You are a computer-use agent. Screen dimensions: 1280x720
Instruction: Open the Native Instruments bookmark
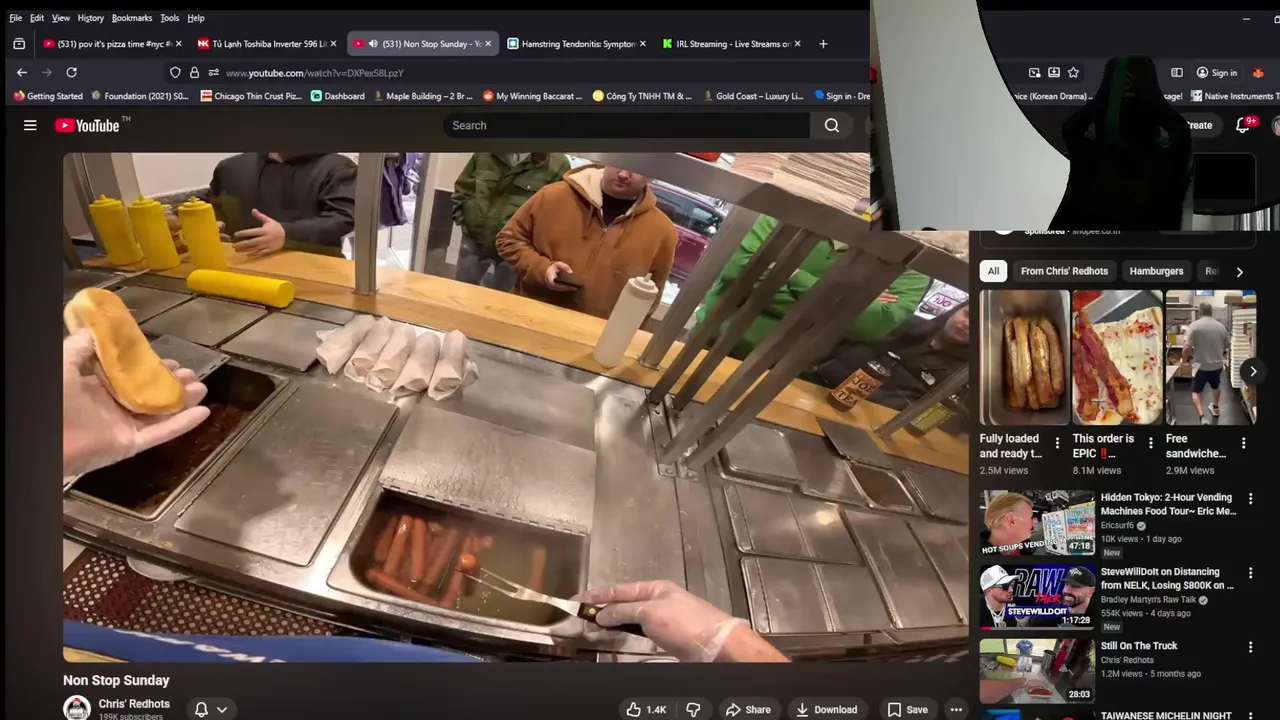pos(1234,96)
